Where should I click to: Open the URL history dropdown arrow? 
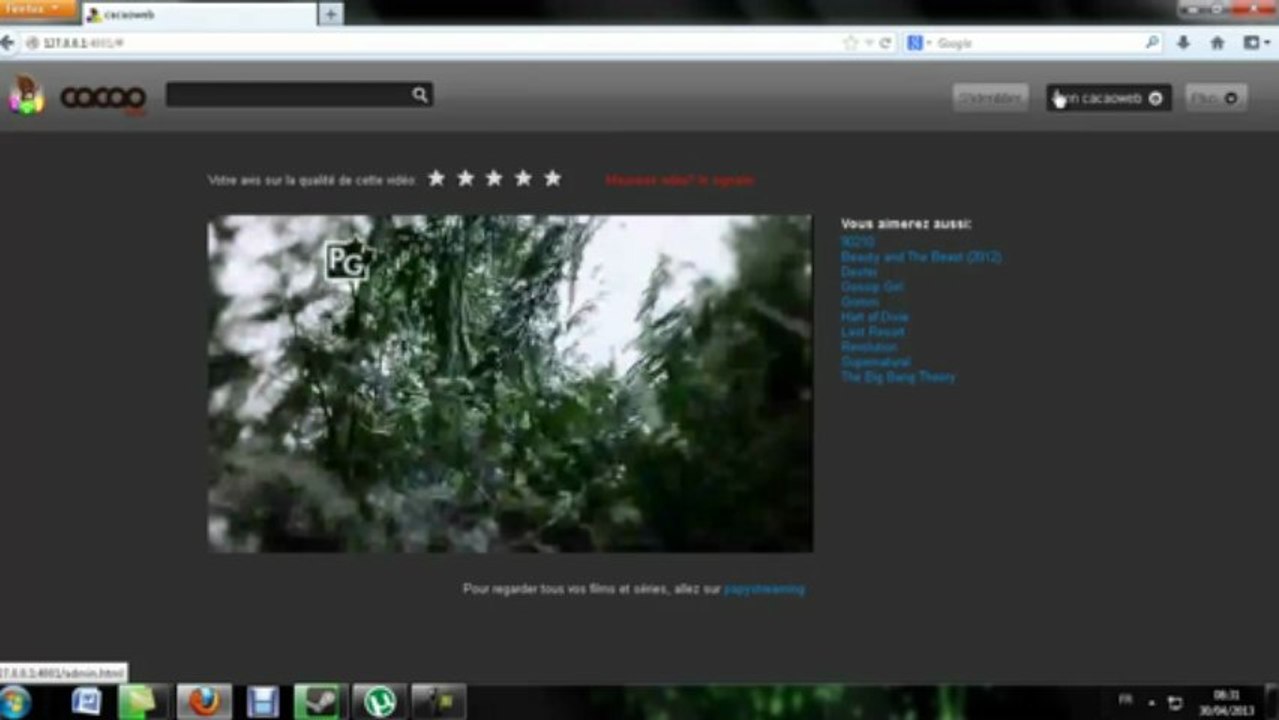[869, 43]
